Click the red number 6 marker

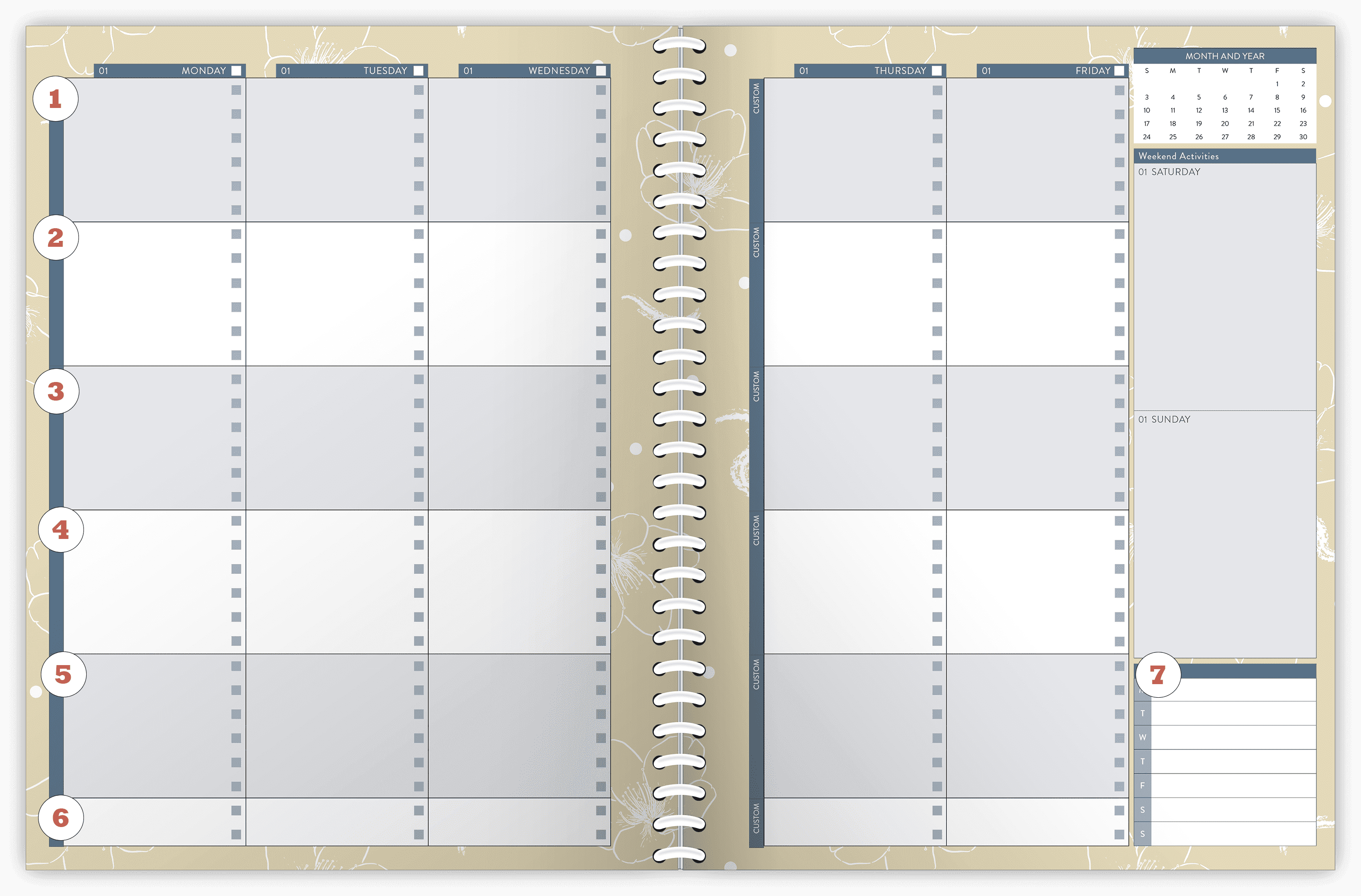[61, 818]
